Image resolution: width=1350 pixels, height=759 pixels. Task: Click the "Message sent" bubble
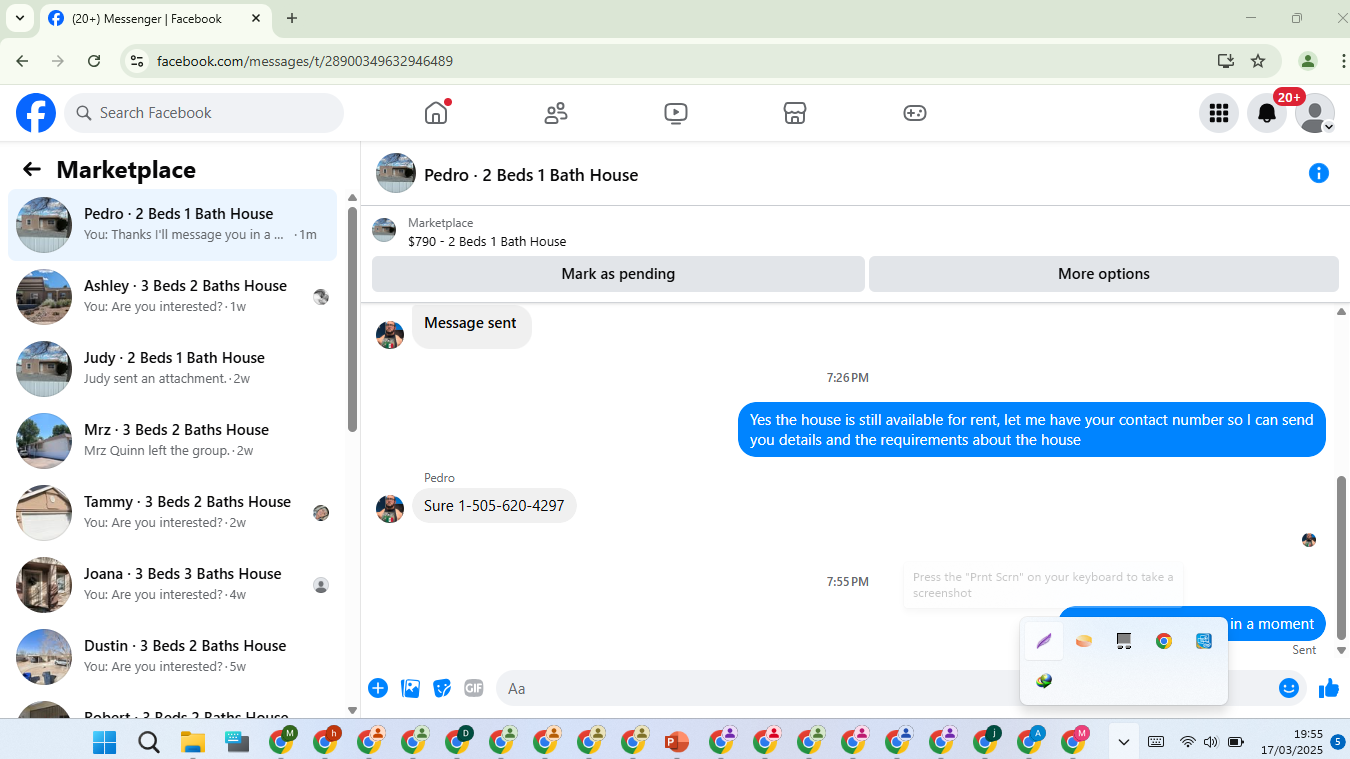click(x=471, y=325)
